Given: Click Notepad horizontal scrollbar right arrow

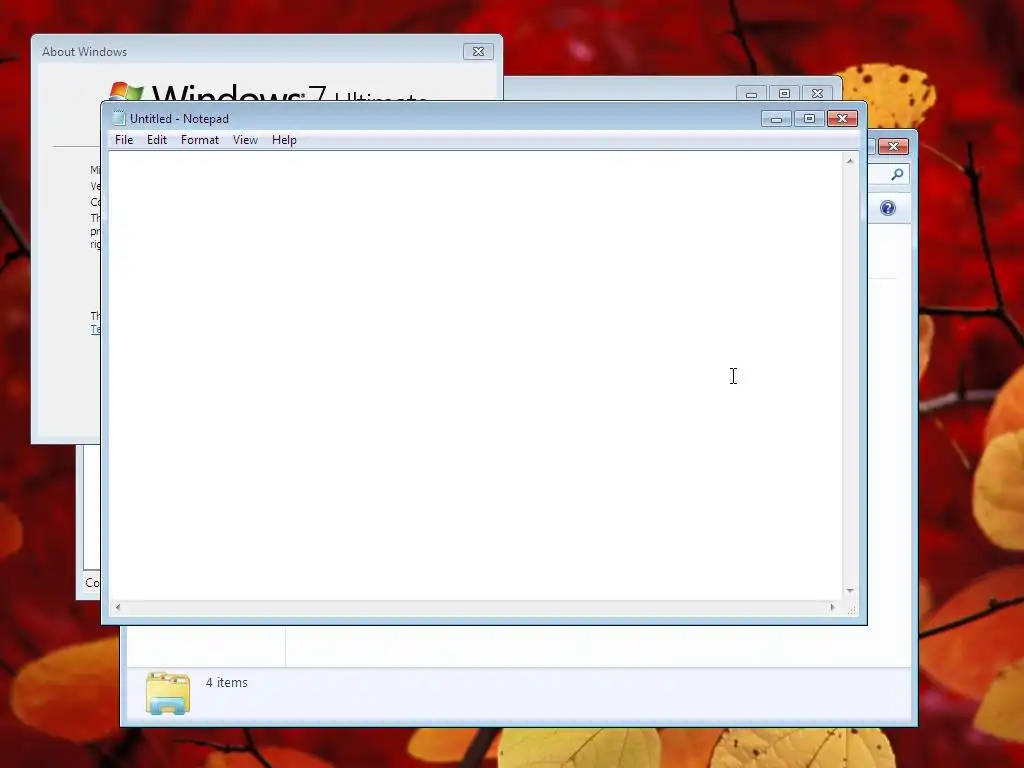Looking at the screenshot, I should coord(833,607).
